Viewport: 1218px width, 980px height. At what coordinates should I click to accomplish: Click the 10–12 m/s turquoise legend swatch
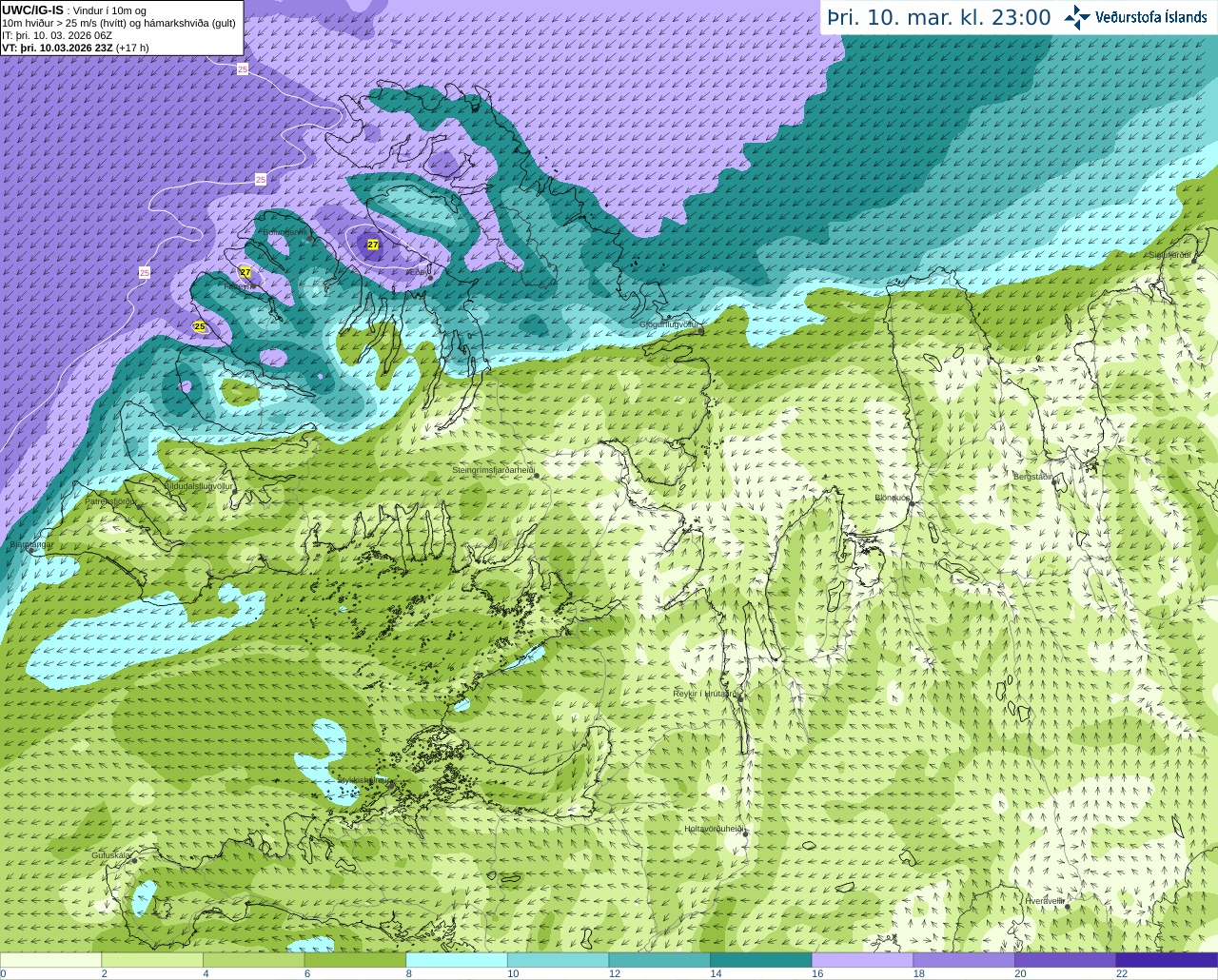point(558,960)
